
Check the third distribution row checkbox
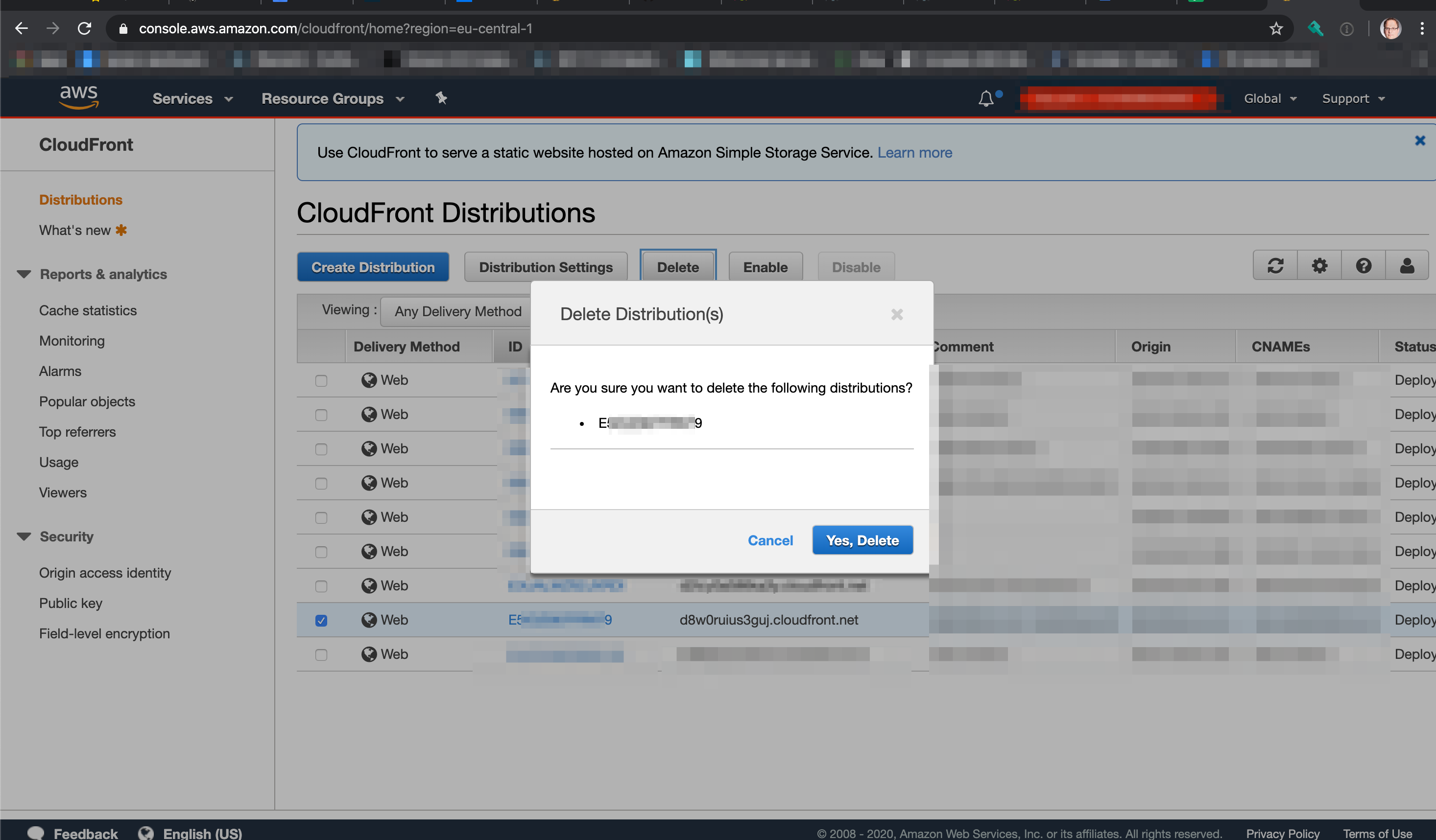[x=321, y=449]
